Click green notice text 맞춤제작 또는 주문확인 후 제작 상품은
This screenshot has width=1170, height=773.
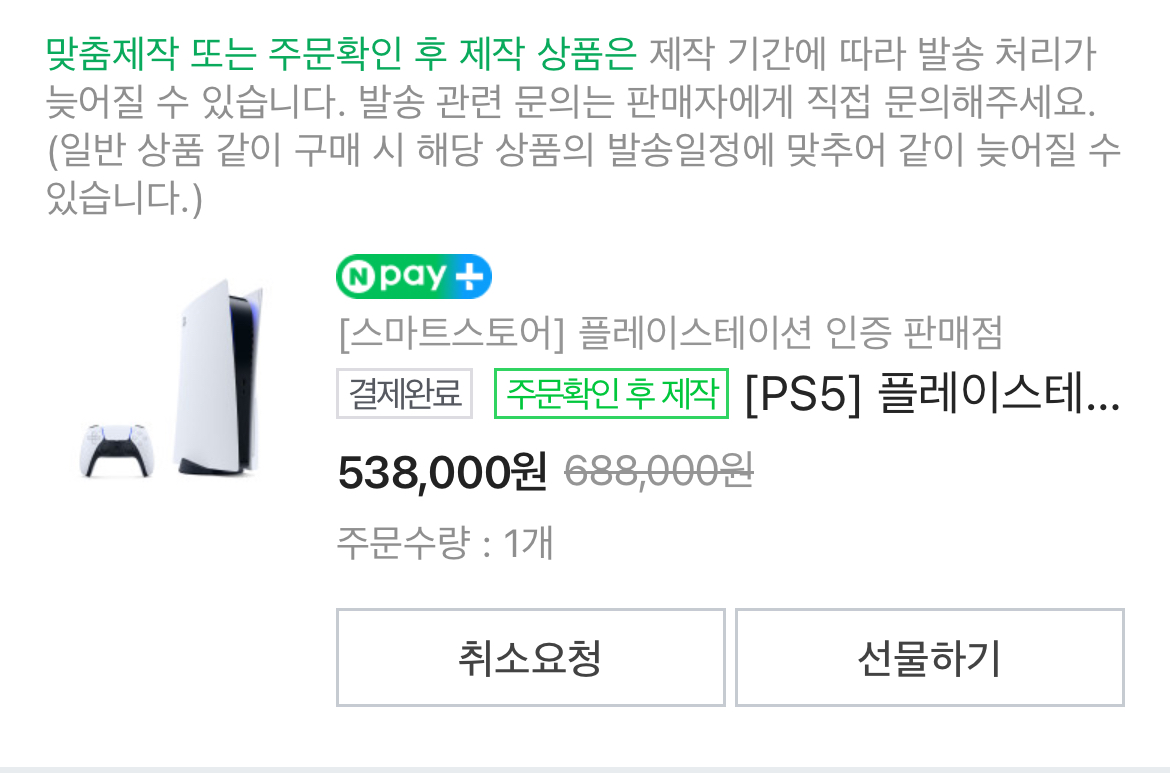[x=341, y=54]
